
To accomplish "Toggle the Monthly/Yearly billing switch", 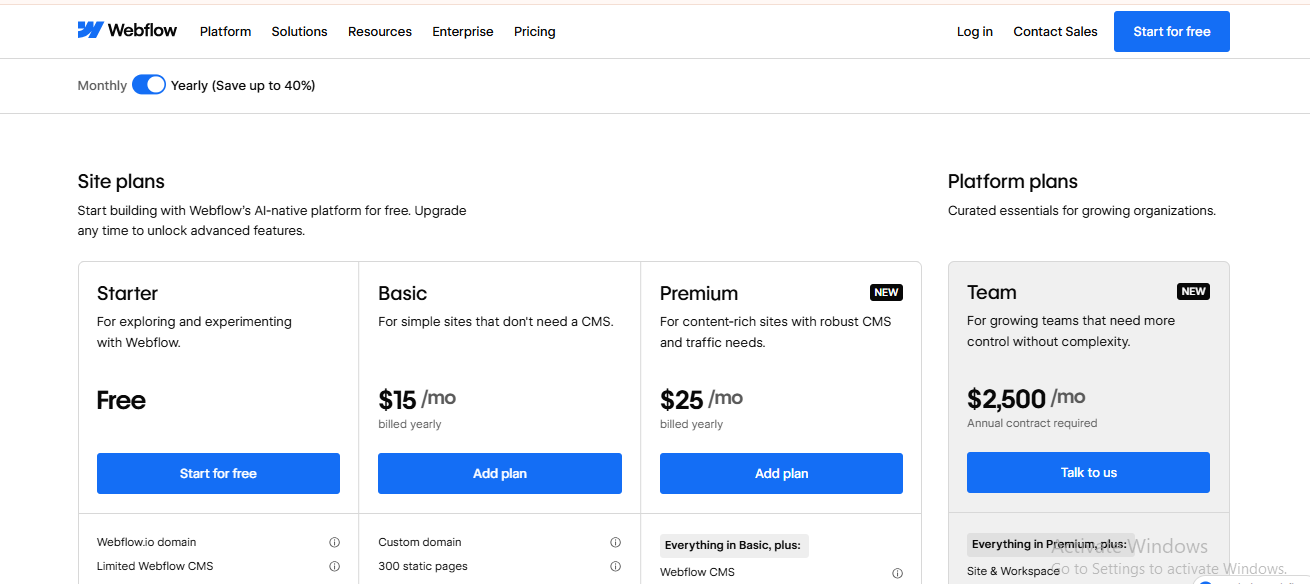I will click(x=149, y=85).
